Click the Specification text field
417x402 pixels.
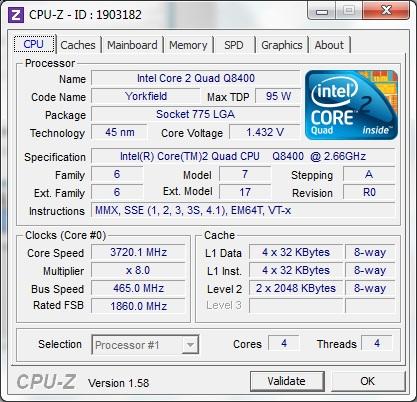(243, 156)
